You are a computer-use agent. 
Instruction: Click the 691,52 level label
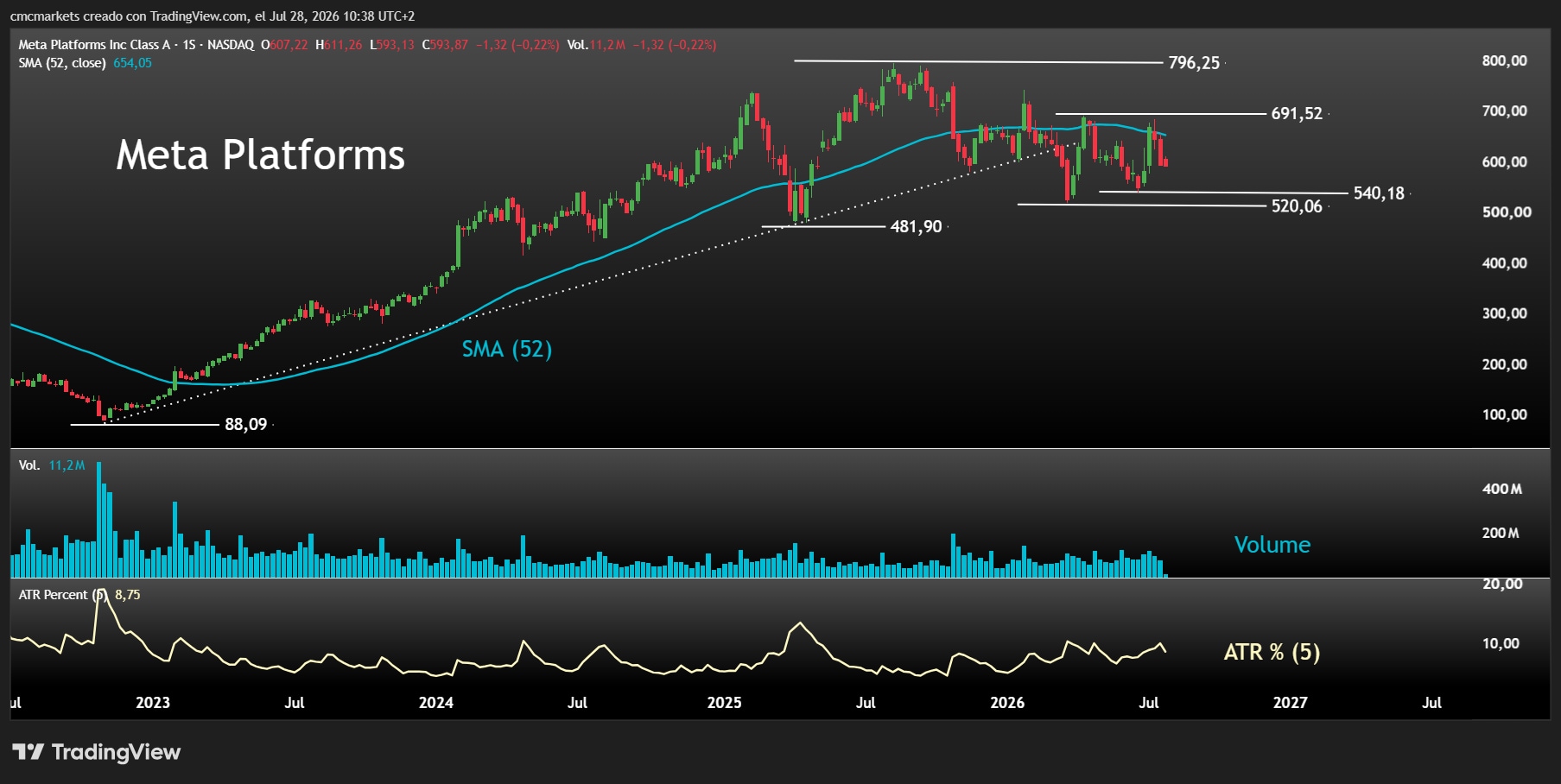[x=1297, y=114]
